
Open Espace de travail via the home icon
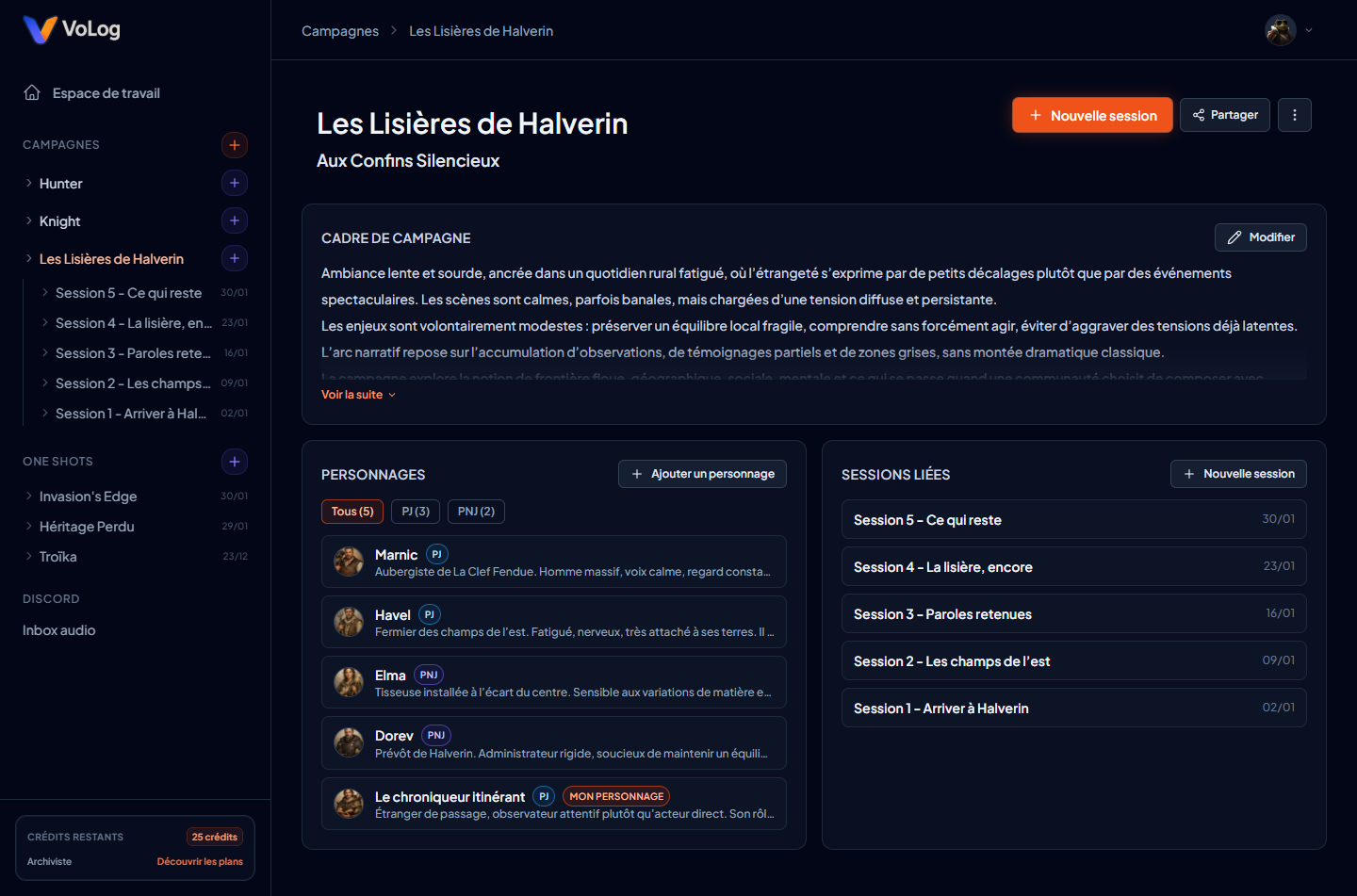pos(33,92)
